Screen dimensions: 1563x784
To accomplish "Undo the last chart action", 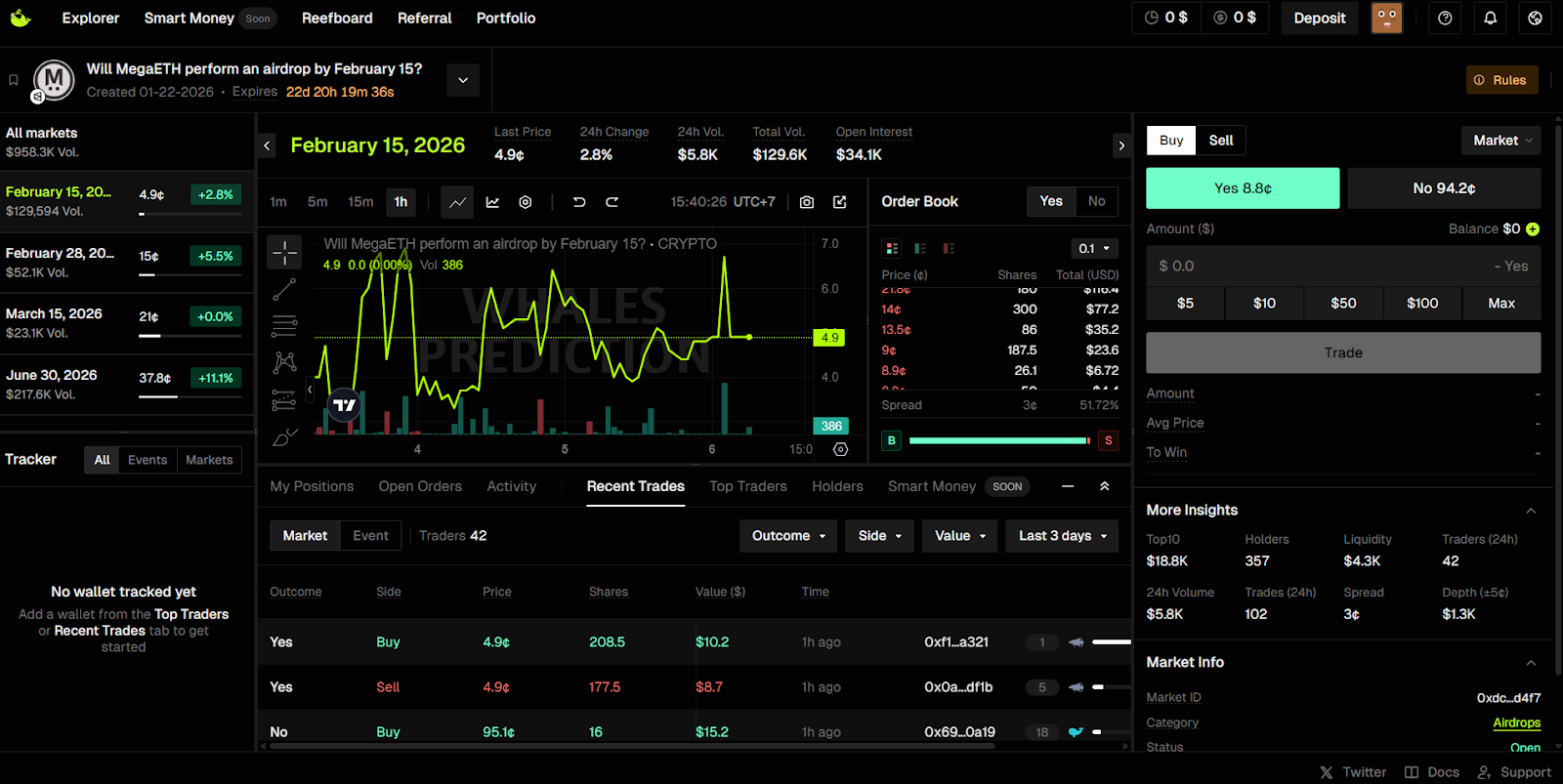I will click(579, 202).
